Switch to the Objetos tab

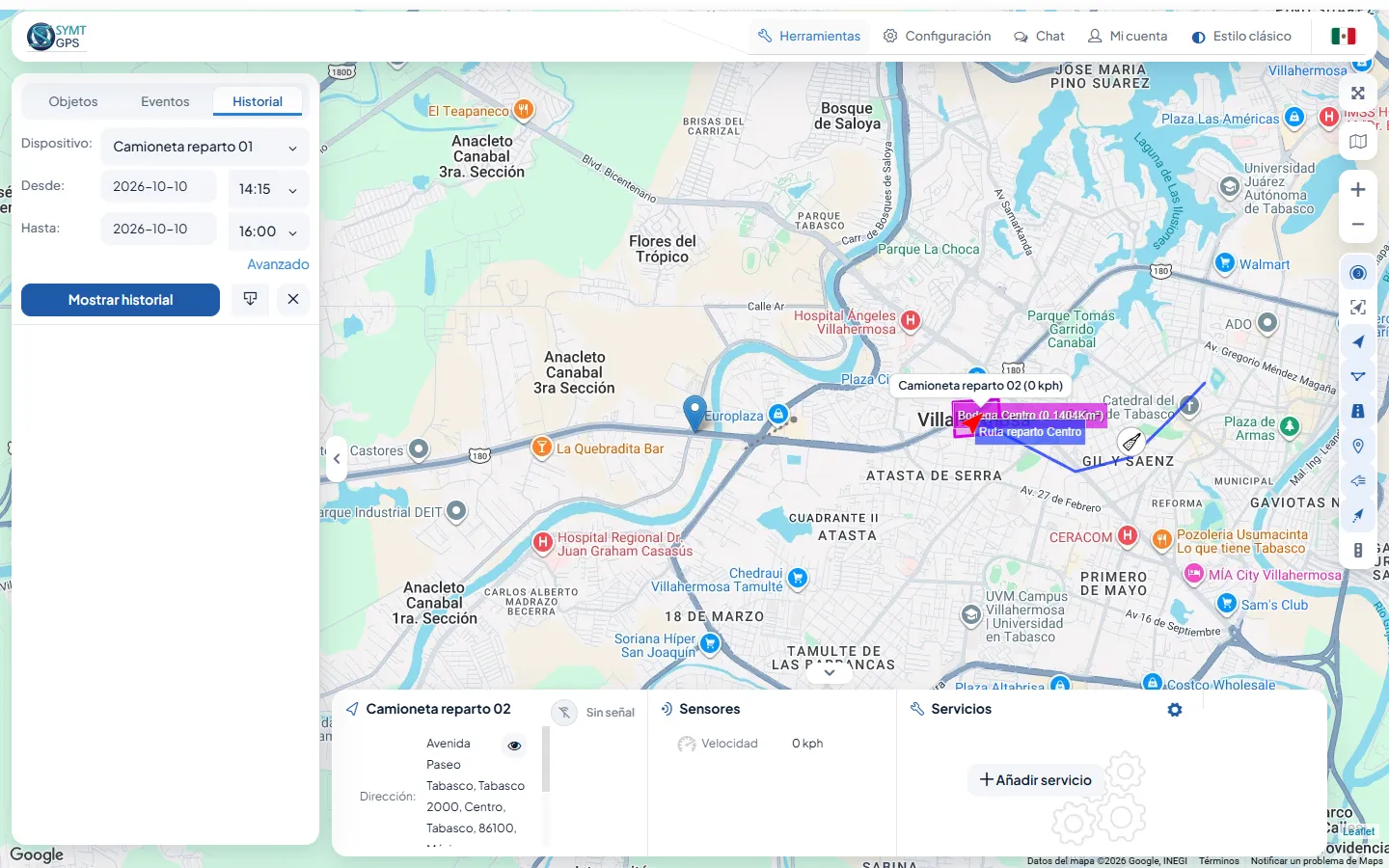[73, 101]
